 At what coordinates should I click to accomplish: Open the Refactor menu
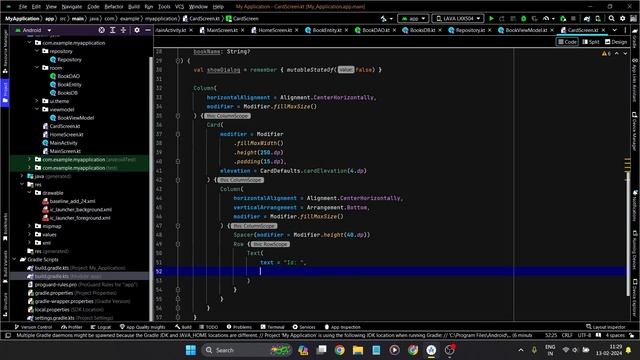pyautogui.click(x=114, y=7)
